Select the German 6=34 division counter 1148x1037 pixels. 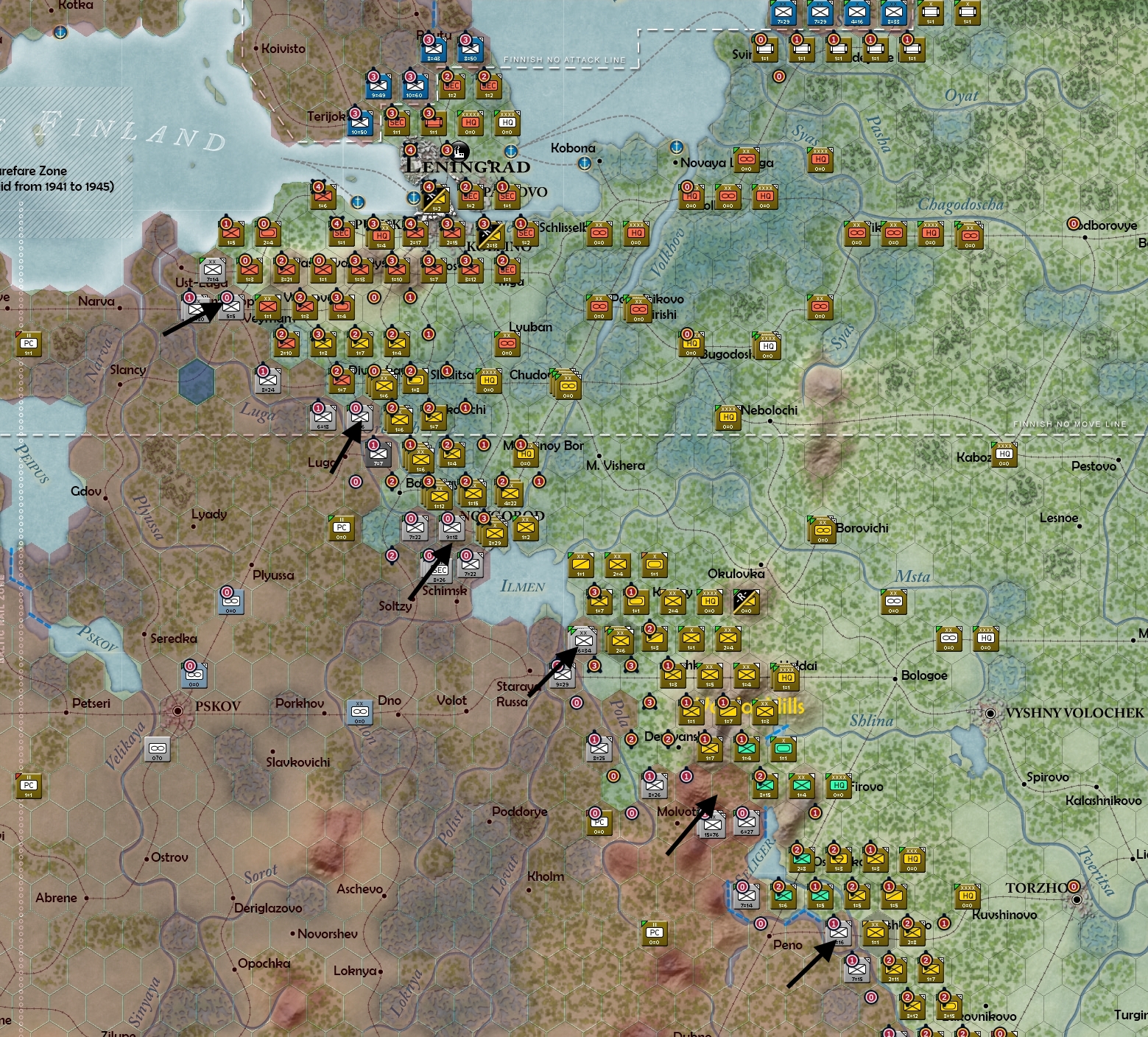pos(582,640)
